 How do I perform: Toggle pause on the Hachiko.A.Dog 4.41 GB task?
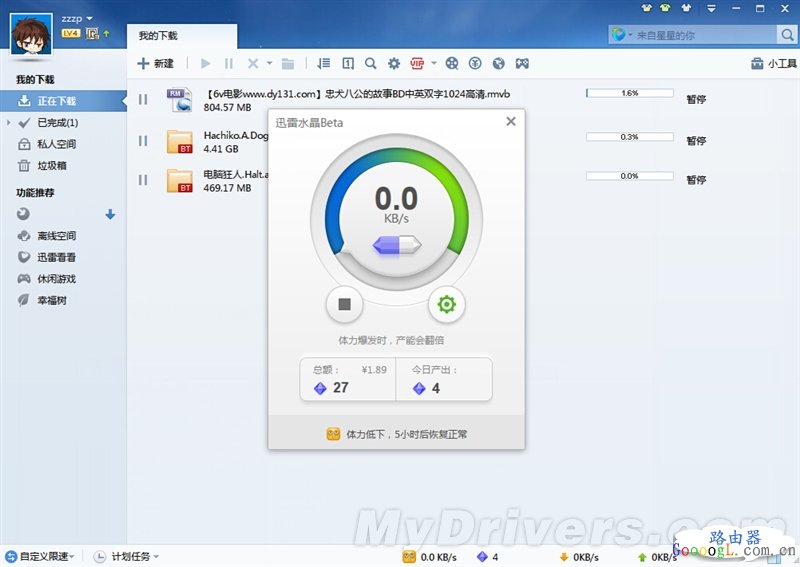pyautogui.click(x=143, y=140)
